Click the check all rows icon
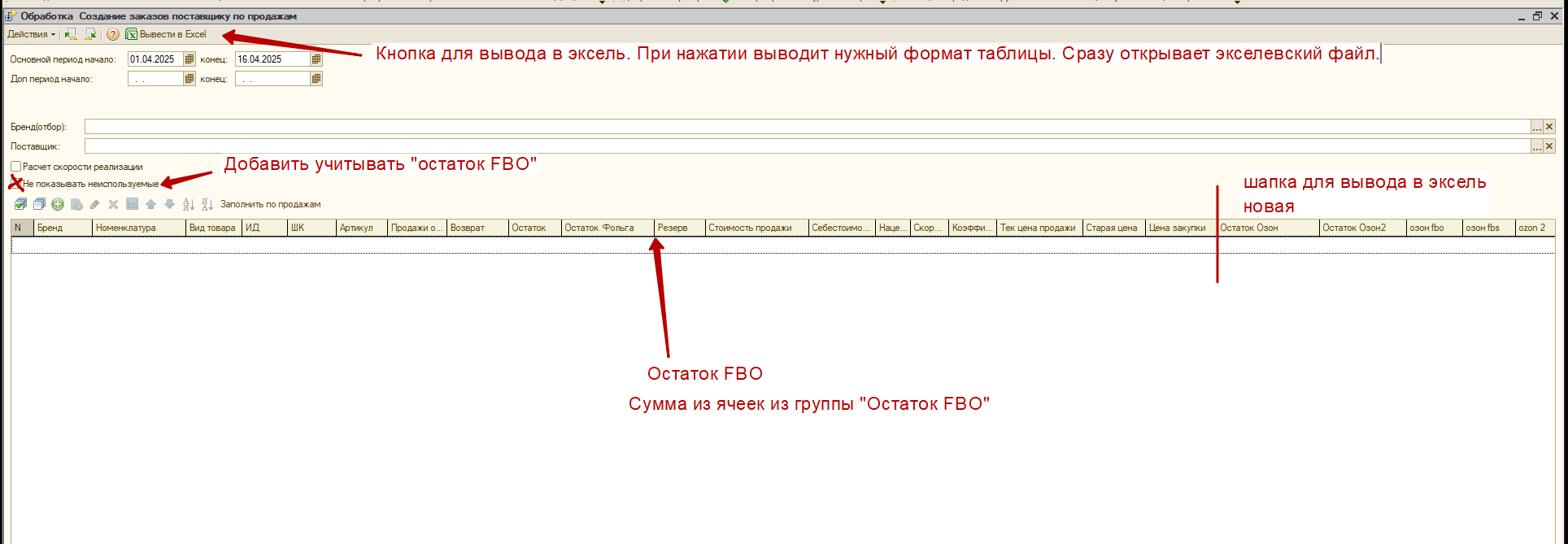Viewport: 1568px width, 544px height. click(x=20, y=205)
